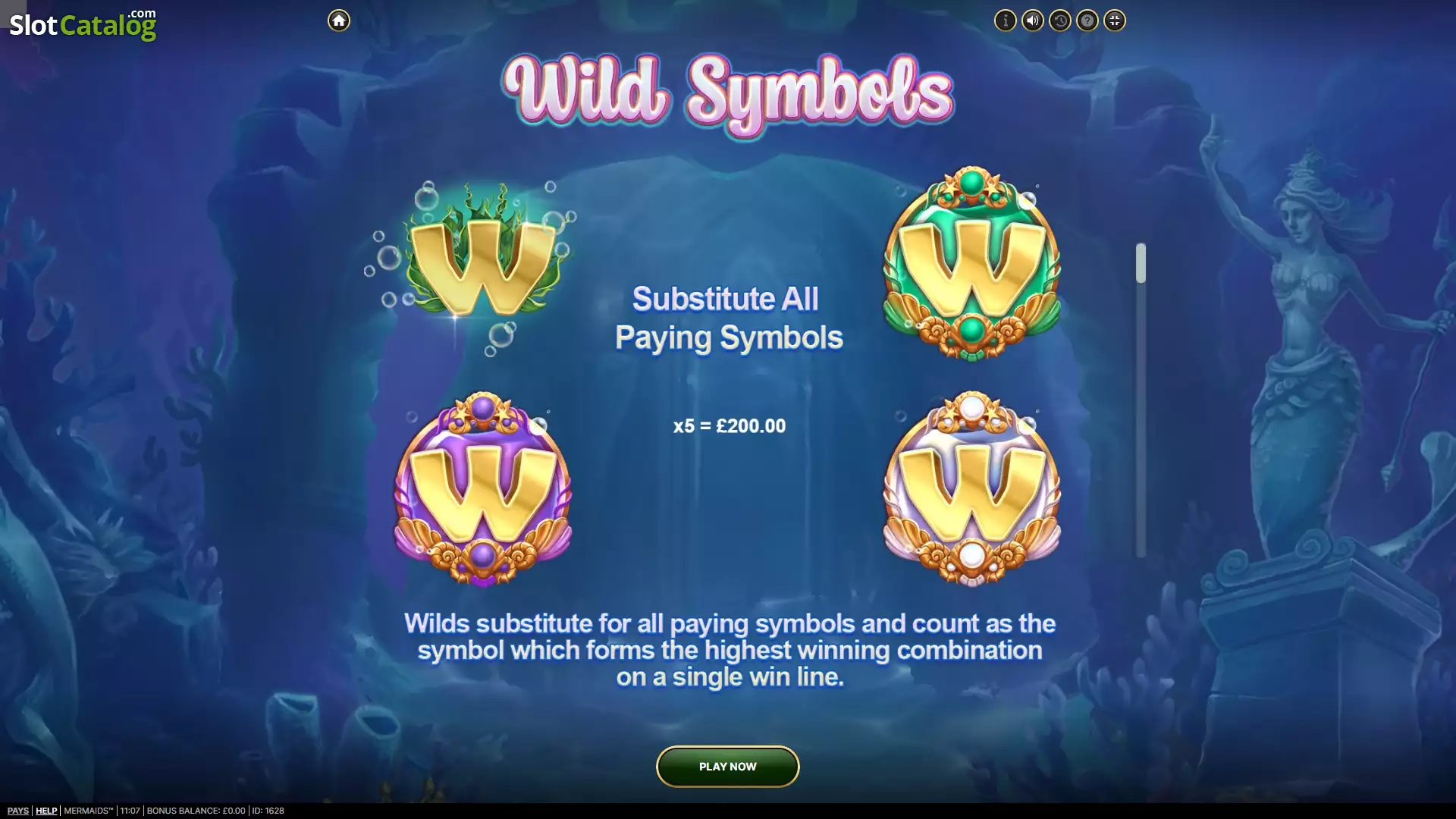
Task: Open the PAYS link in footer
Action: [17, 811]
